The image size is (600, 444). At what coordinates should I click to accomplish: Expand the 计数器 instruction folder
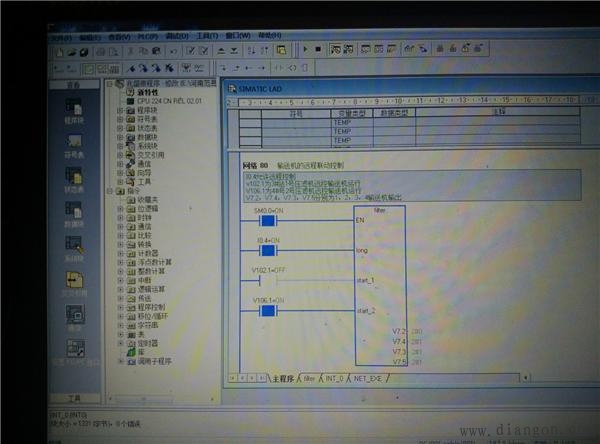[x=120, y=253]
